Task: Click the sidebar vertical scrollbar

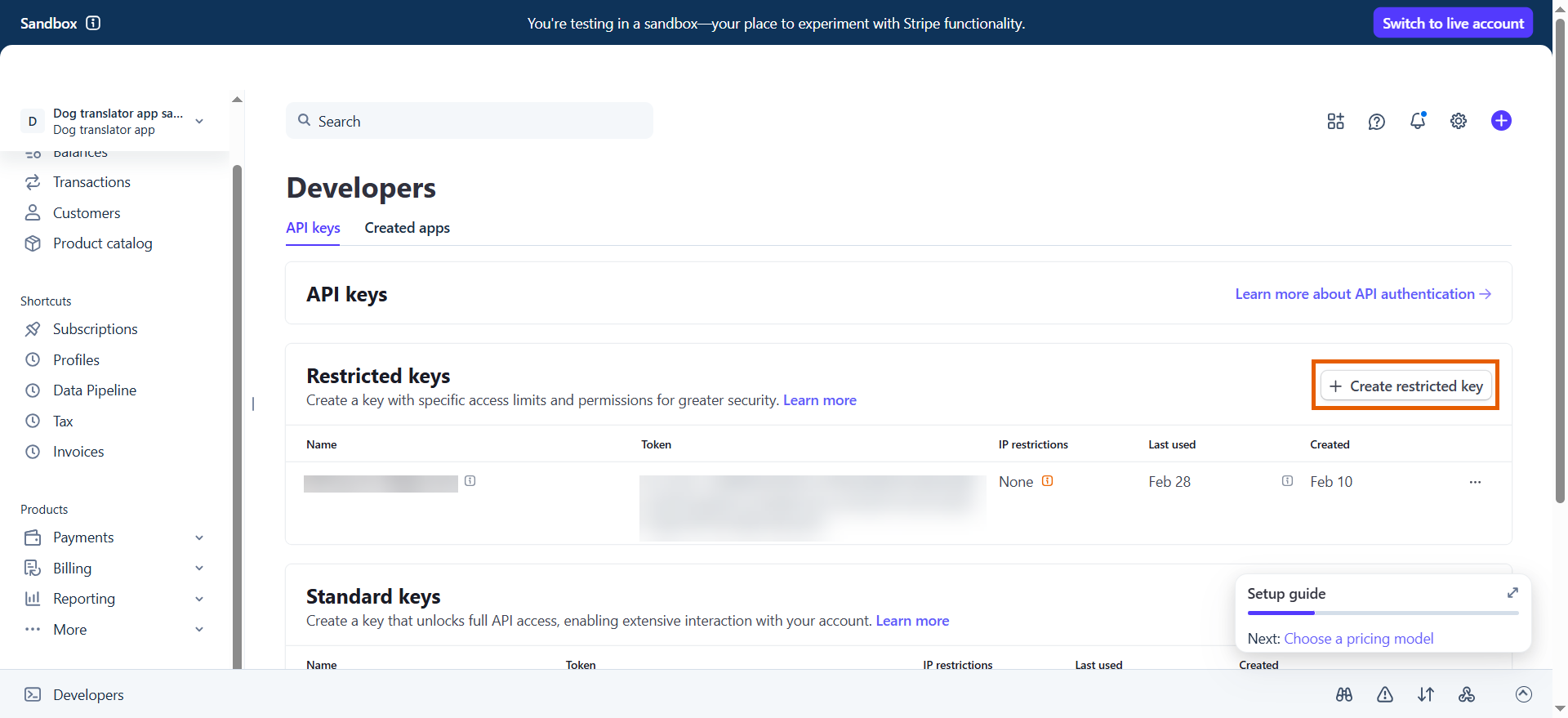Action: click(x=237, y=417)
